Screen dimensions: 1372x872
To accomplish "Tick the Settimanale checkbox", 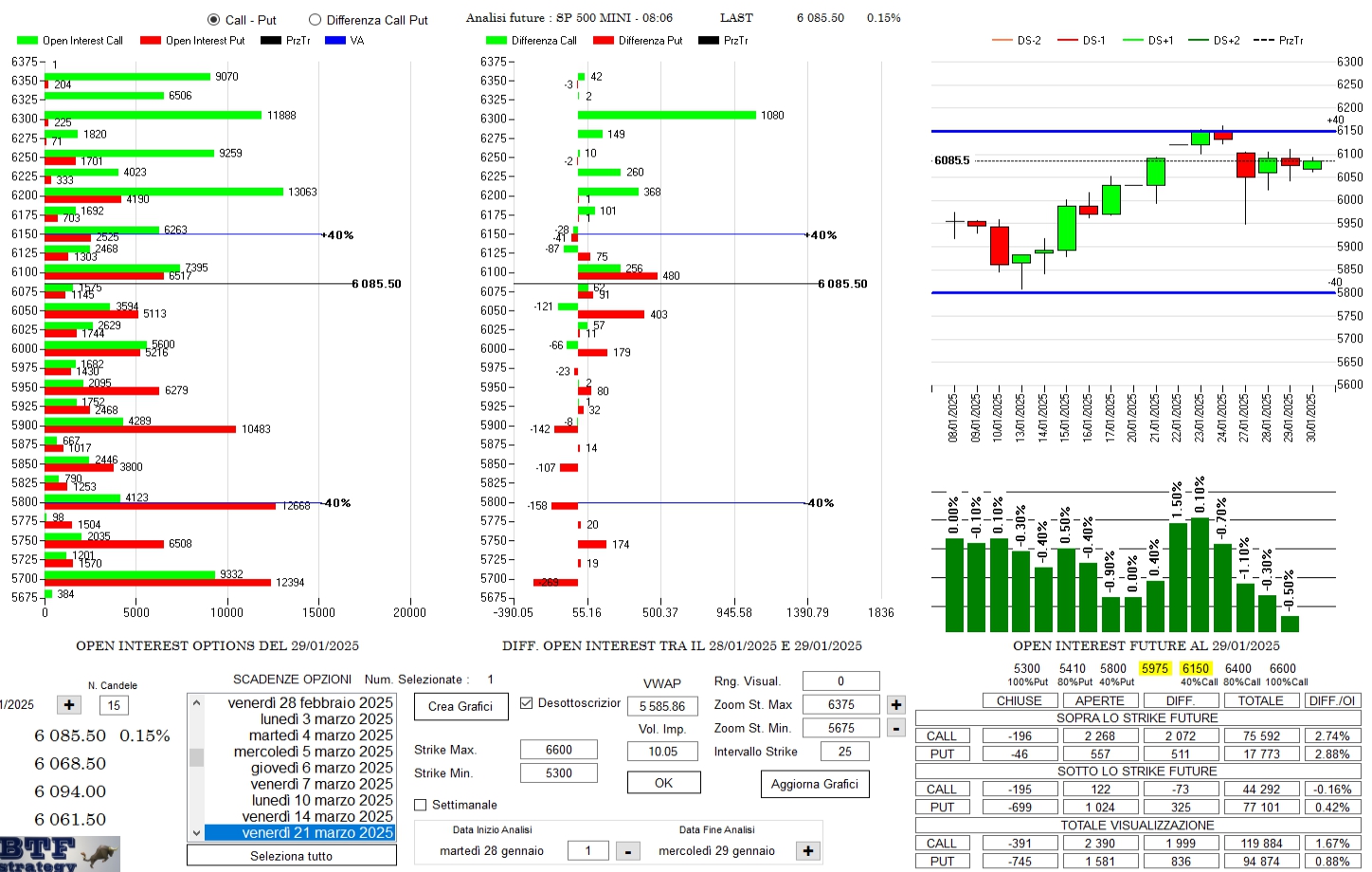I will pos(421,805).
